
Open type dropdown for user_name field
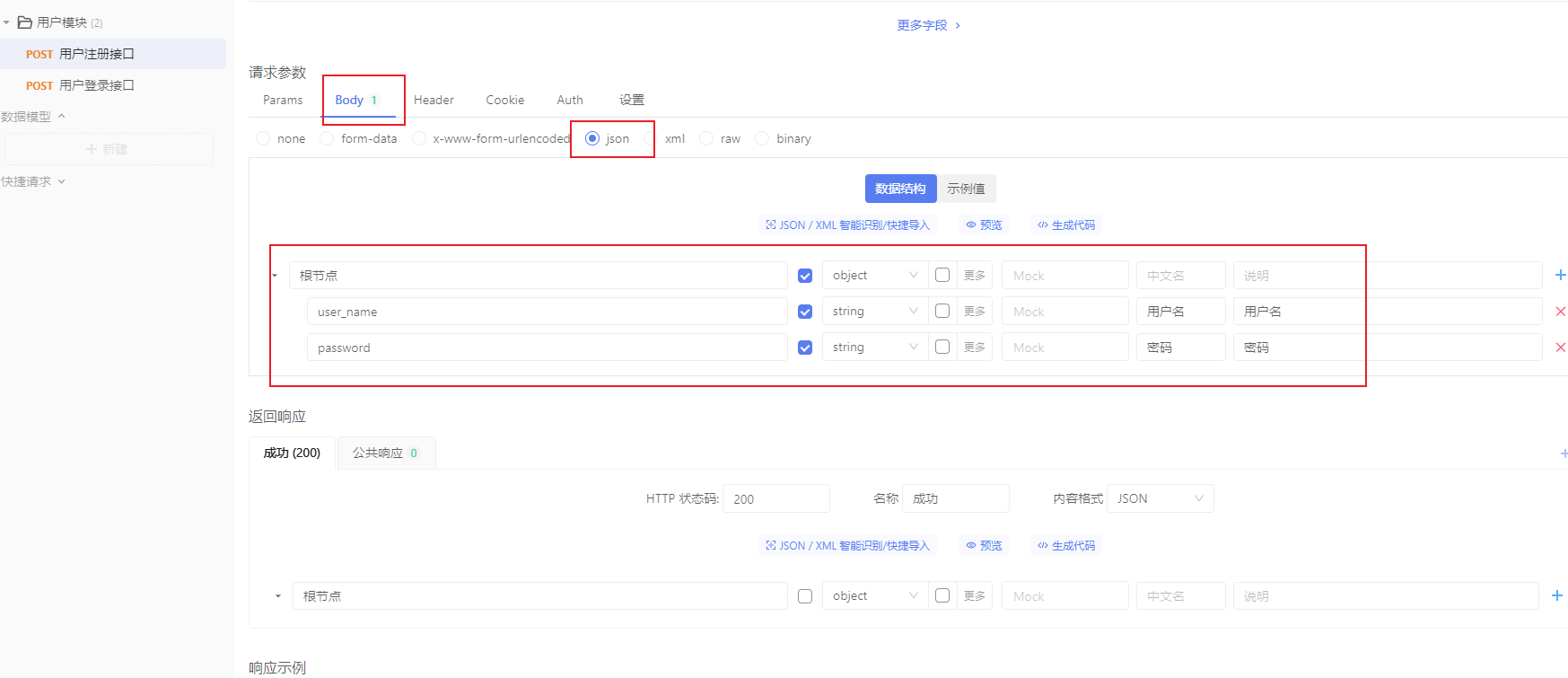pyautogui.click(x=874, y=311)
